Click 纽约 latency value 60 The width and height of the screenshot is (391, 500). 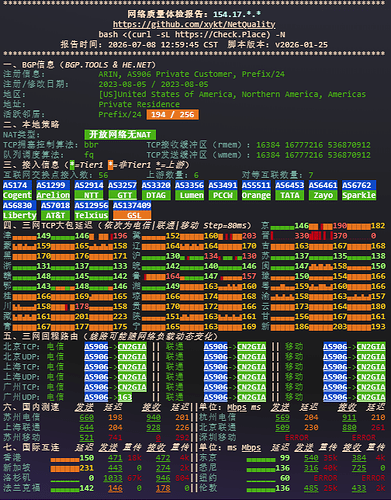tap(285, 478)
